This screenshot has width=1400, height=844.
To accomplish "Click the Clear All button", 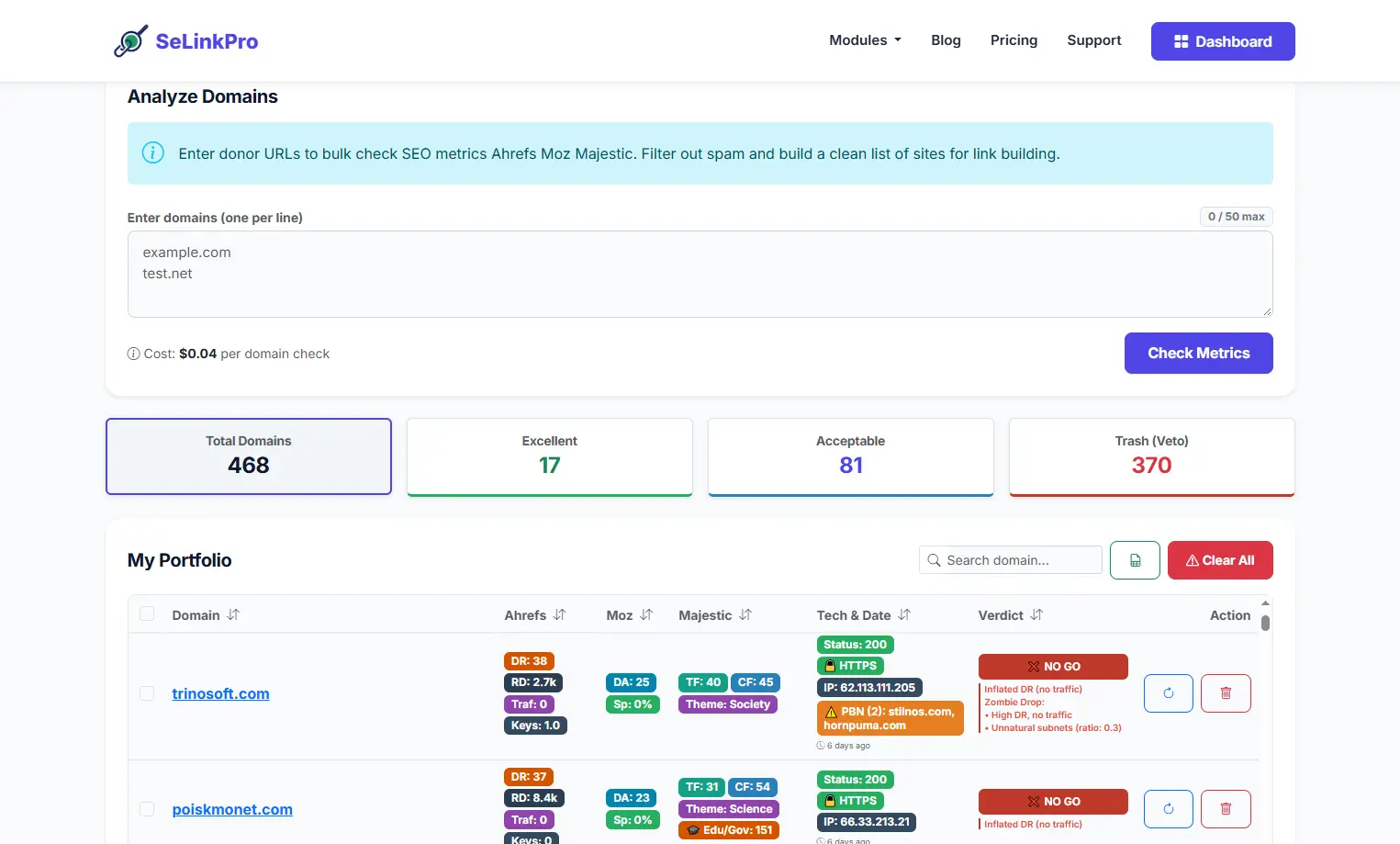I will 1220,560.
